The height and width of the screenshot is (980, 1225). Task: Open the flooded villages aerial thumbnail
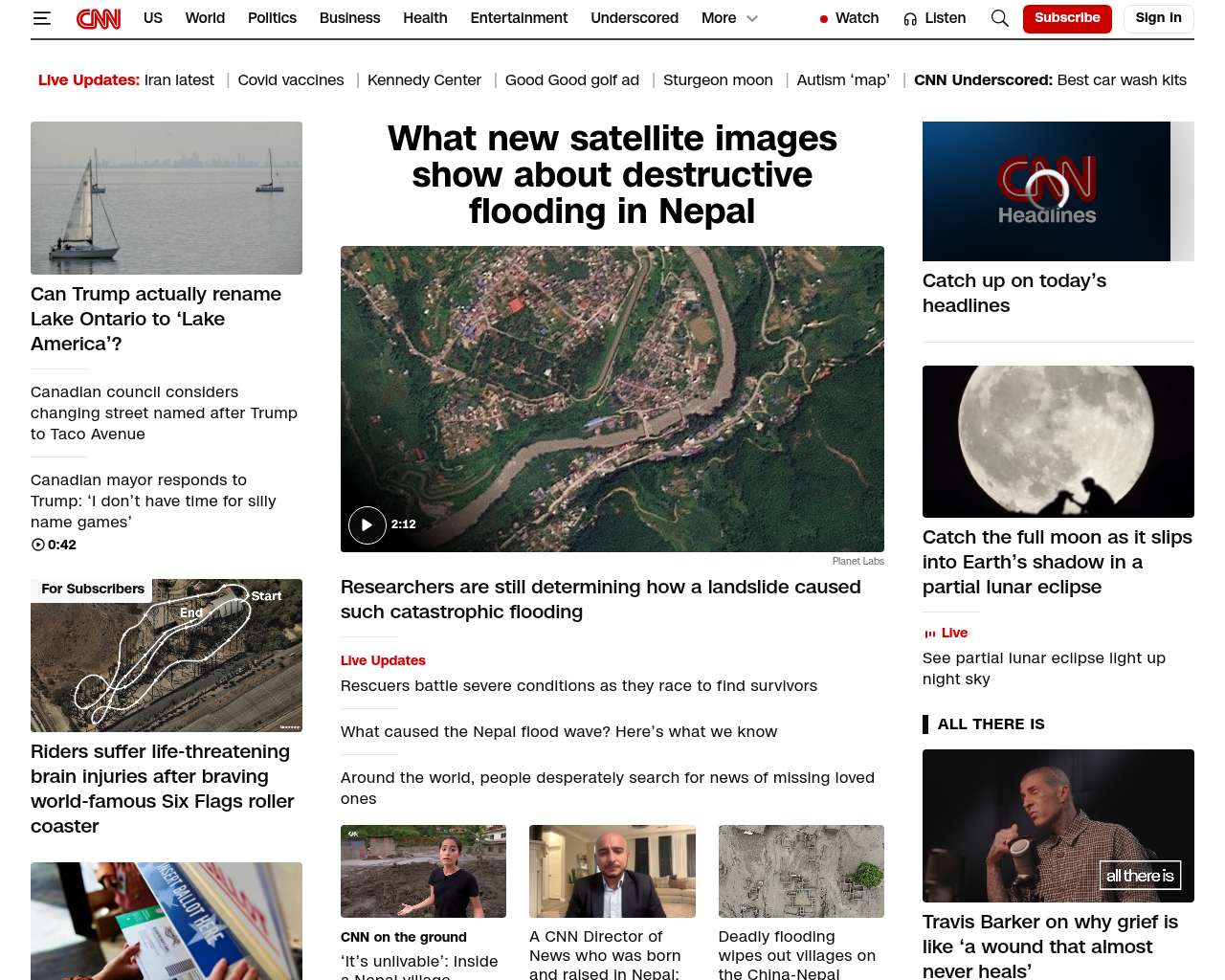(x=801, y=872)
